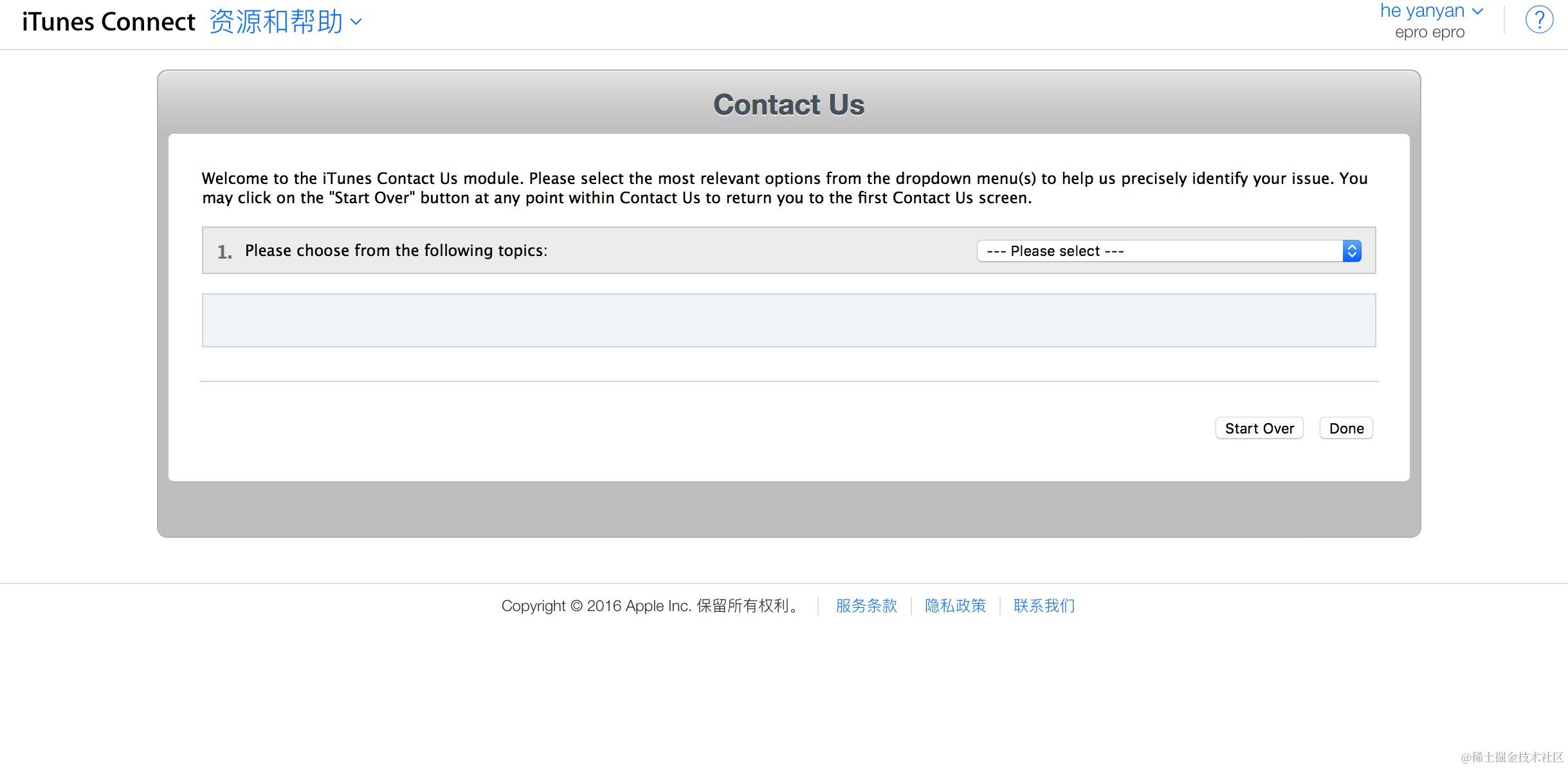Click the iTunes Connect logo
This screenshot has width=1568, height=768.
[108, 22]
